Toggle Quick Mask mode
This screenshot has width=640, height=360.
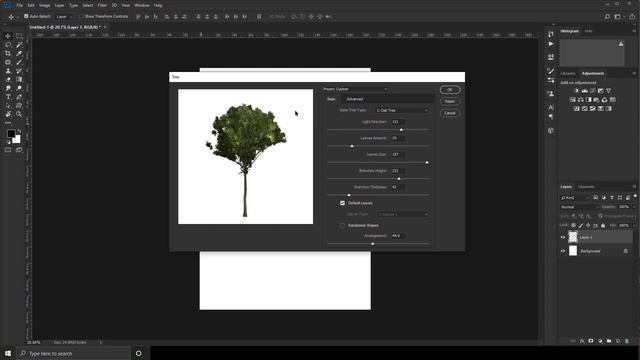[8, 150]
